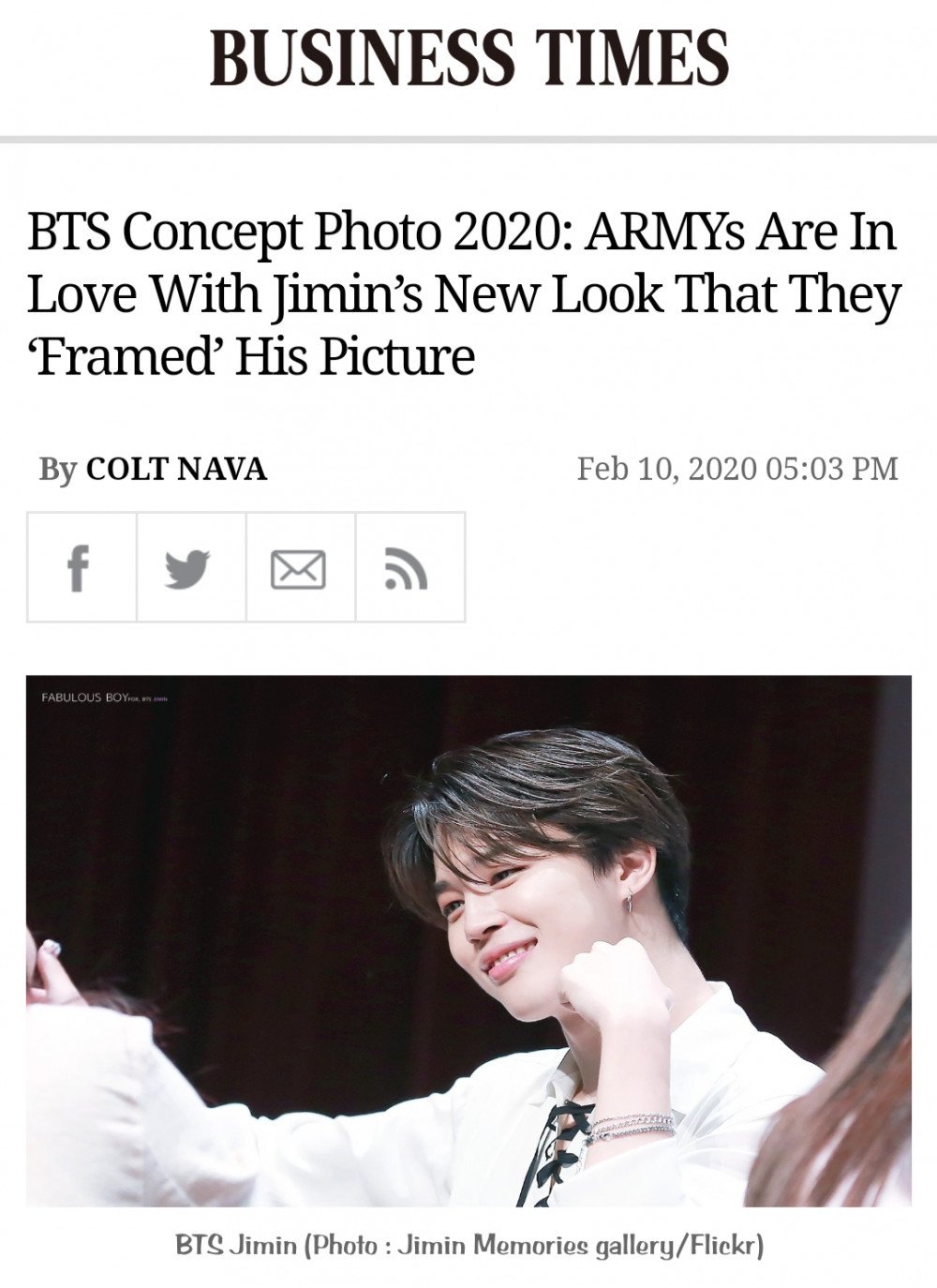The height and width of the screenshot is (1288, 937).
Task: Click the photo caption crediting Flickr
Action: coord(469,1246)
